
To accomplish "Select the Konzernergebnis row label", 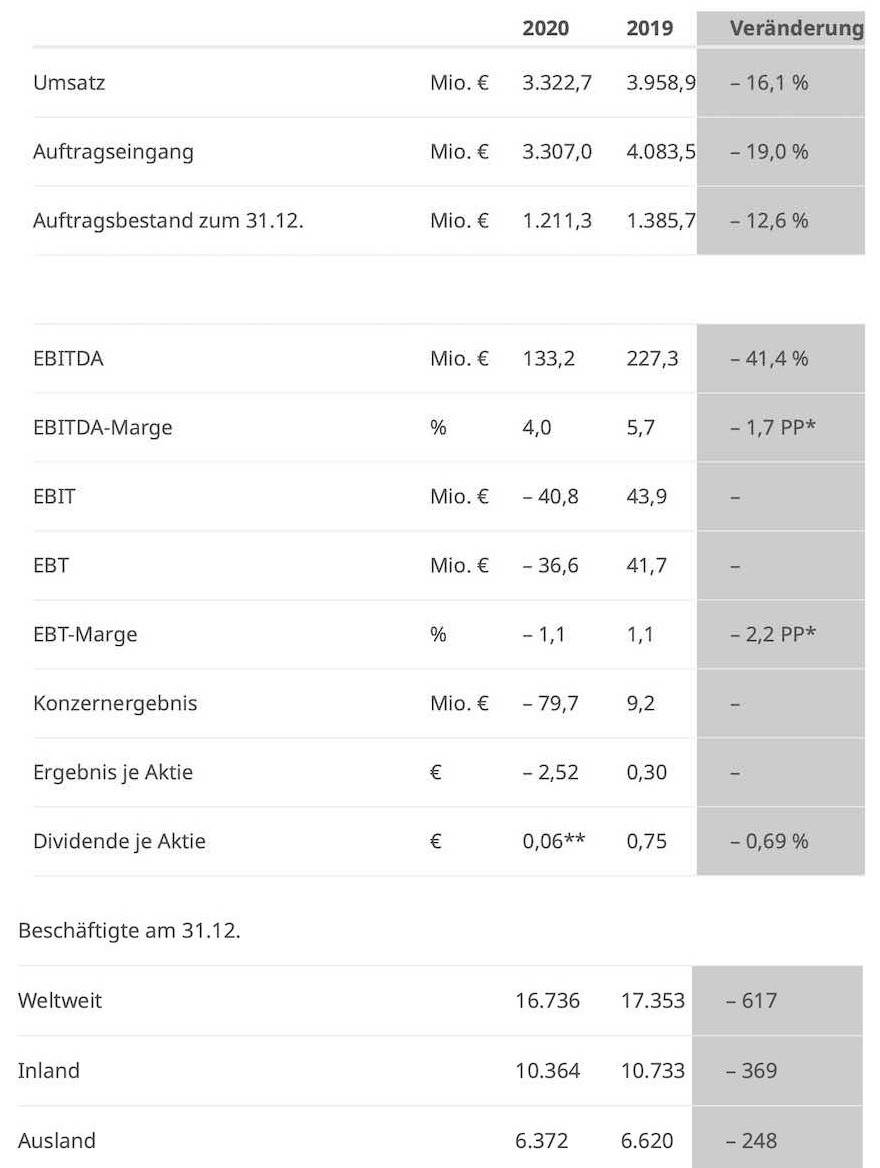I will coord(115,703).
